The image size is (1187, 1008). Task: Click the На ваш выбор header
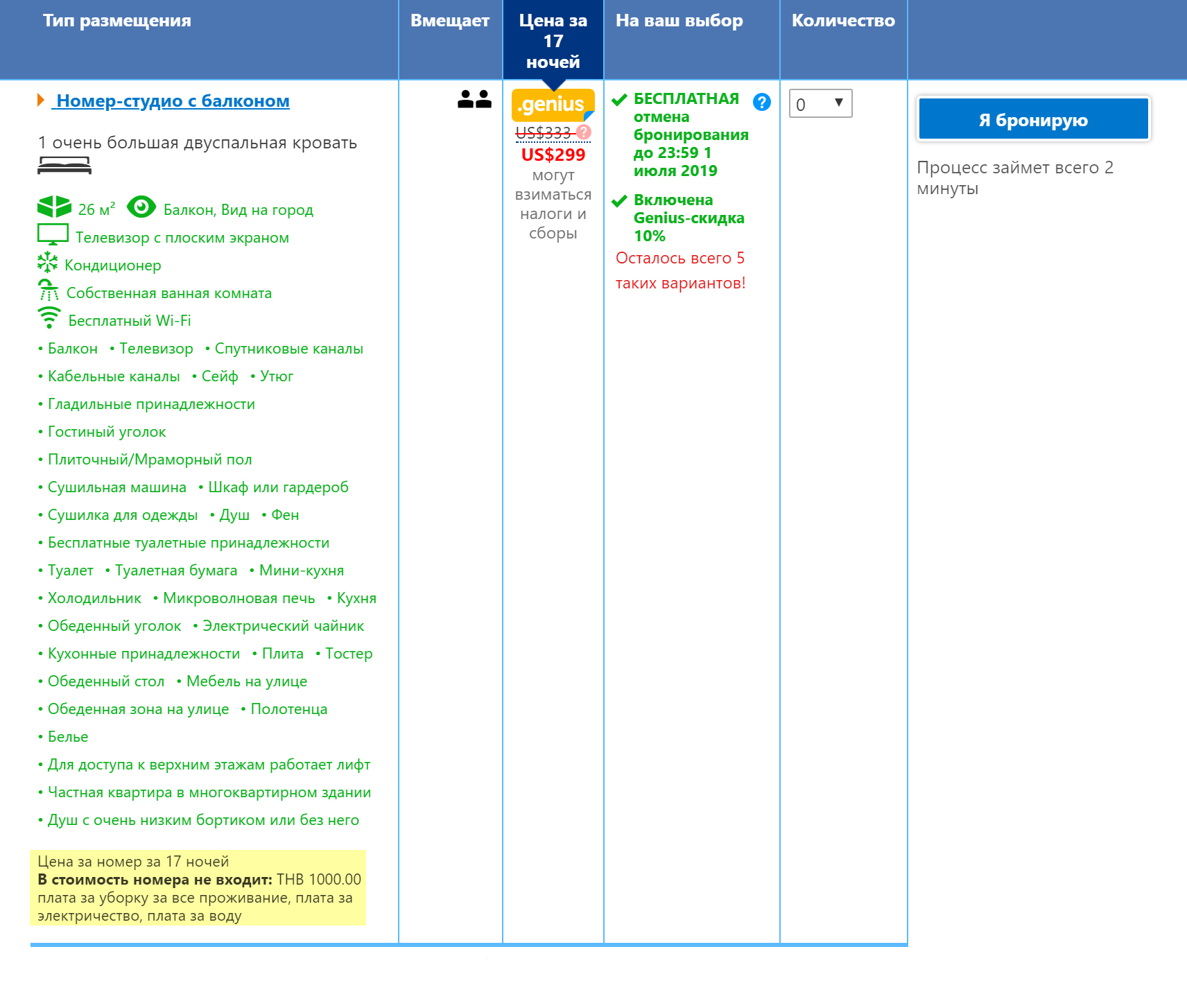coord(679,21)
